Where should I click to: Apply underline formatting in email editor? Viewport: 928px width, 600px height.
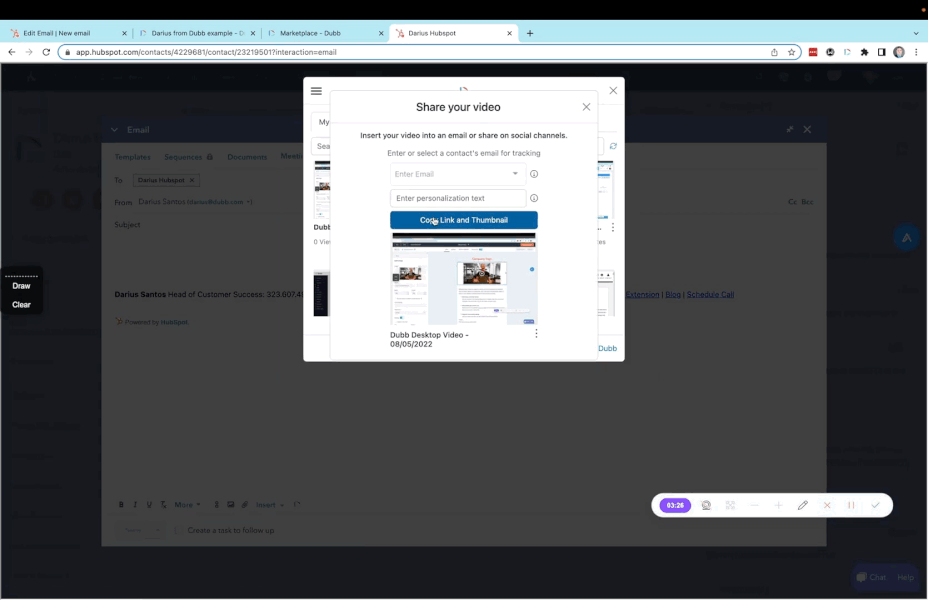149,505
